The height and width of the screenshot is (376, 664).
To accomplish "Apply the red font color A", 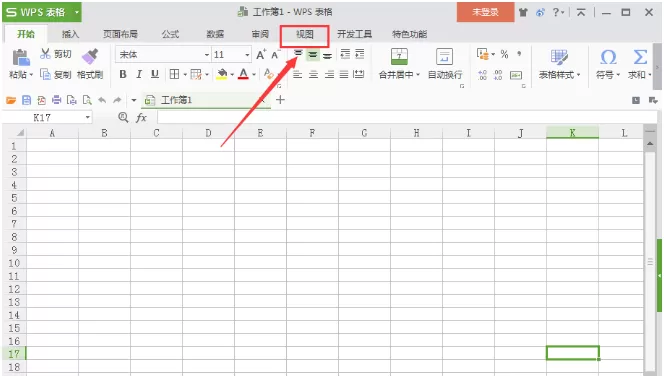I will pyautogui.click(x=243, y=74).
